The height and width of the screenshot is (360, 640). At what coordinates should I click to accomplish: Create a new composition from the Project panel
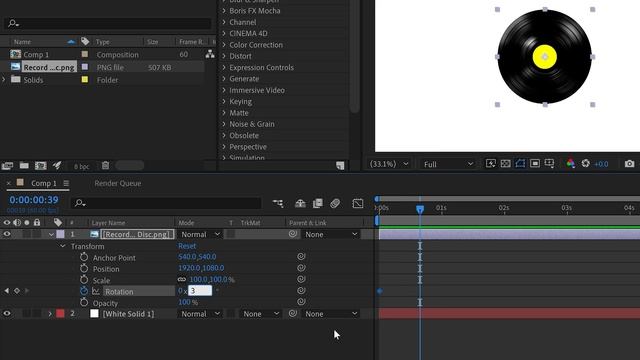pyautogui.click(x=40, y=166)
